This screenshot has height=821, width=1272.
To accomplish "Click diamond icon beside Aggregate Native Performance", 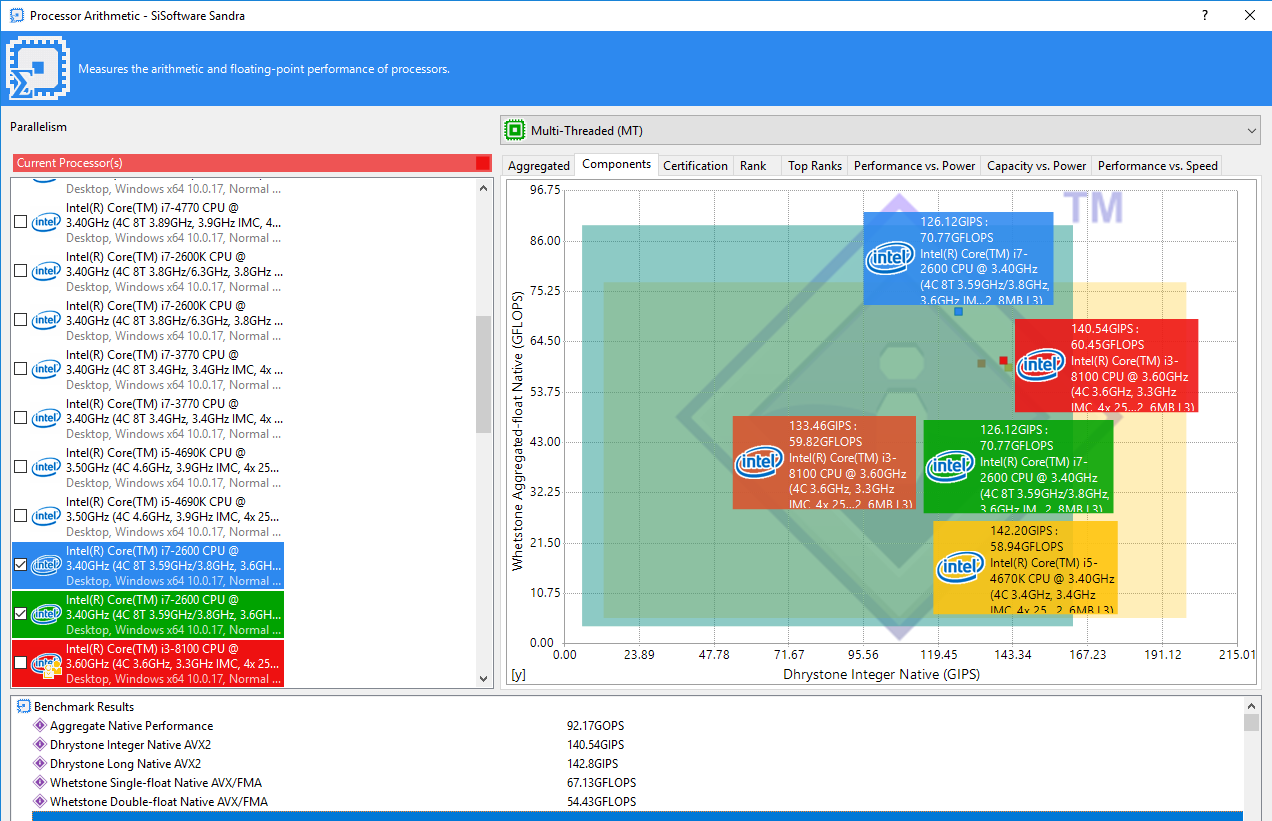I will tap(40, 726).
